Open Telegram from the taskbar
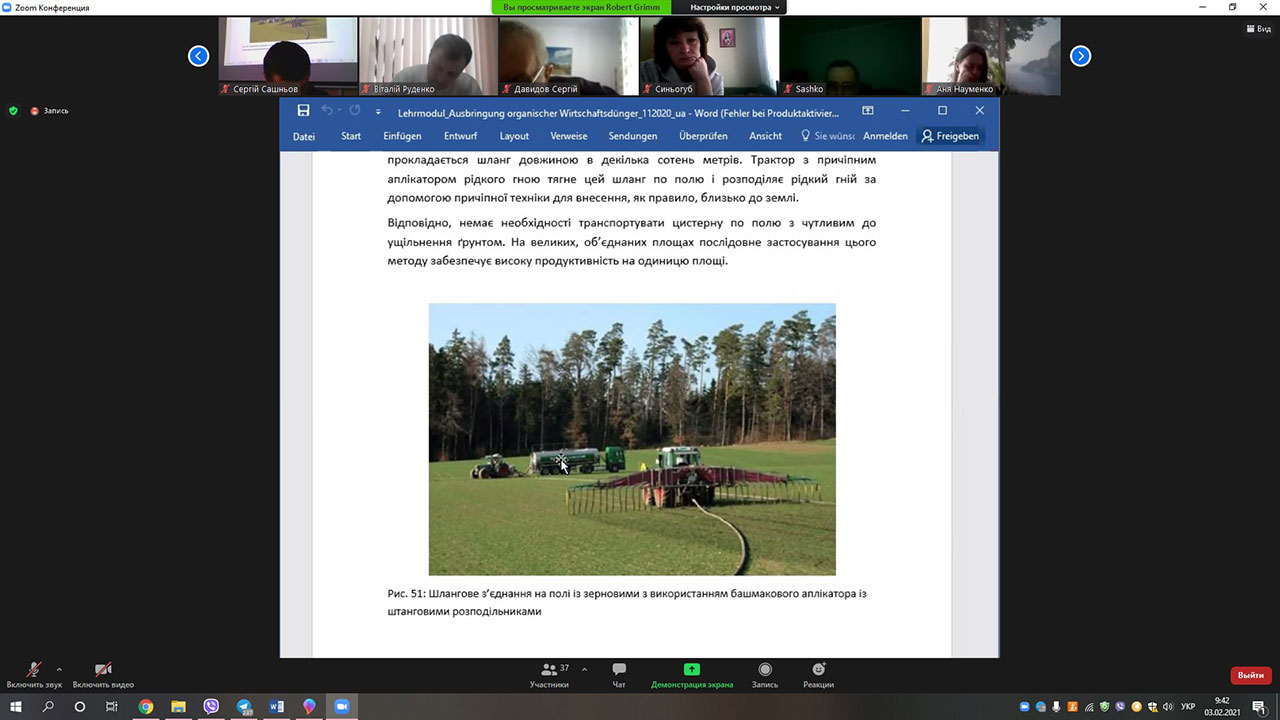1280x720 pixels. pyautogui.click(x=244, y=706)
